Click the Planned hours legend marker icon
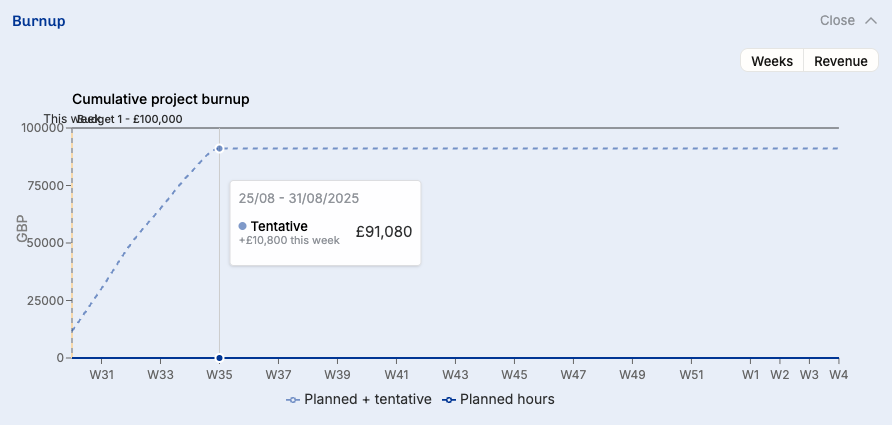Image resolution: width=892 pixels, height=425 pixels. [x=449, y=400]
